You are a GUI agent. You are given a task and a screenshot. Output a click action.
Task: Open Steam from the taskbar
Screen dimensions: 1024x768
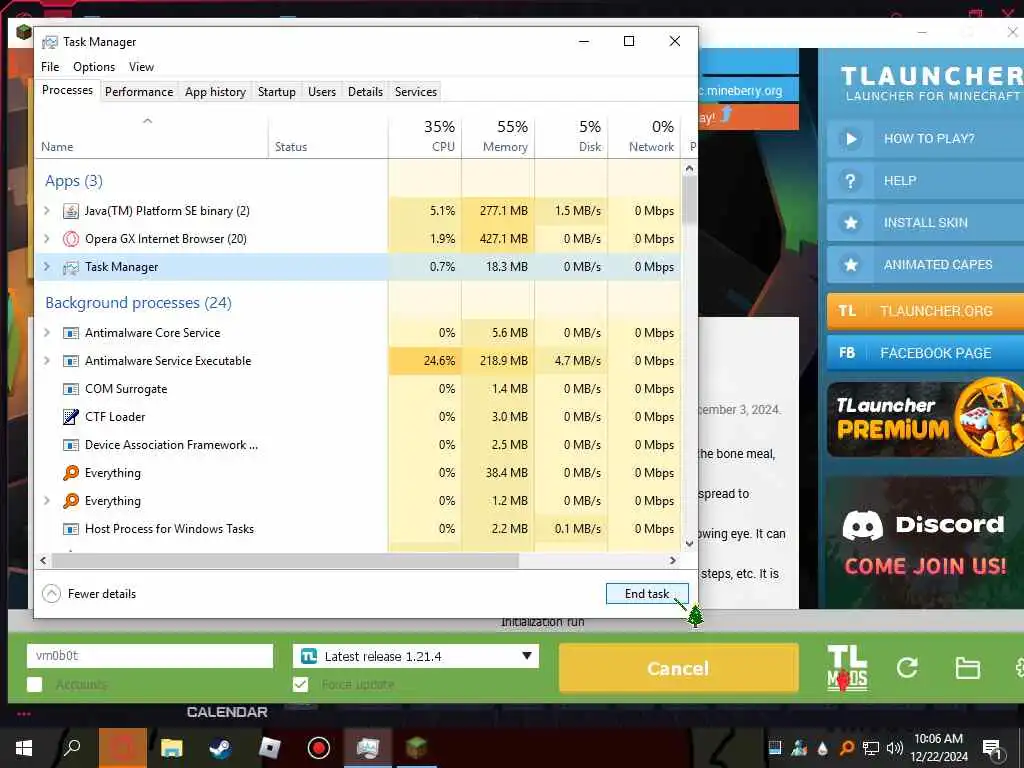click(x=220, y=748)
